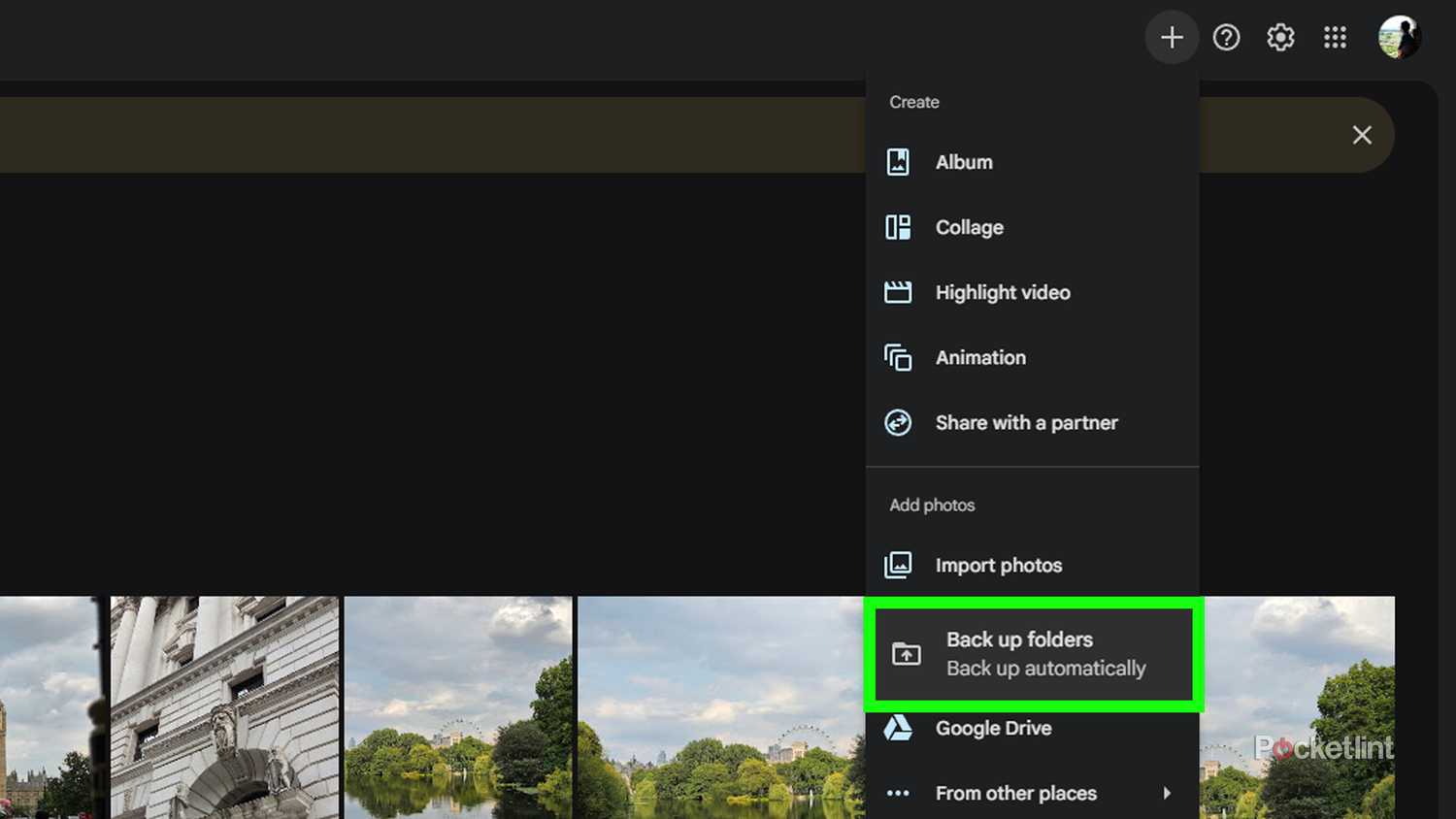Click the Highlight video clapperboard icon
Viewport: 1456px width, 819px height.
pyautogui.click(x=898, y=292)
